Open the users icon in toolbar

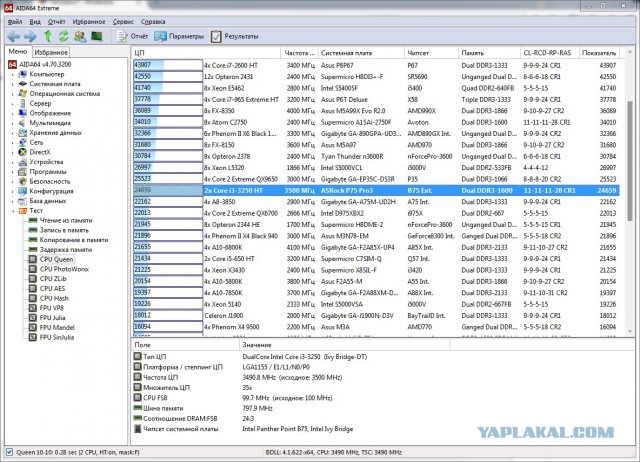[81, 35]
